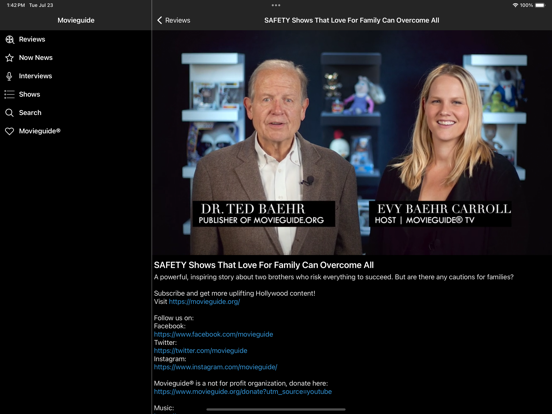
Task: Click the 'A powerful, inspiring story' description
Action: (333, 277)
